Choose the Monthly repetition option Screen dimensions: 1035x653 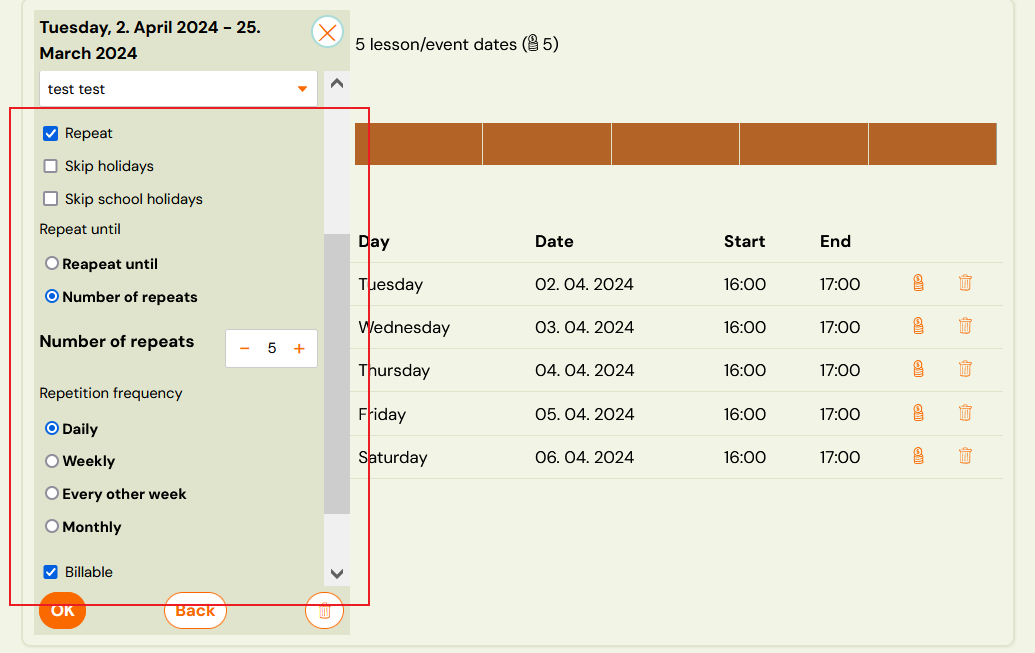[x=52, y=526]
